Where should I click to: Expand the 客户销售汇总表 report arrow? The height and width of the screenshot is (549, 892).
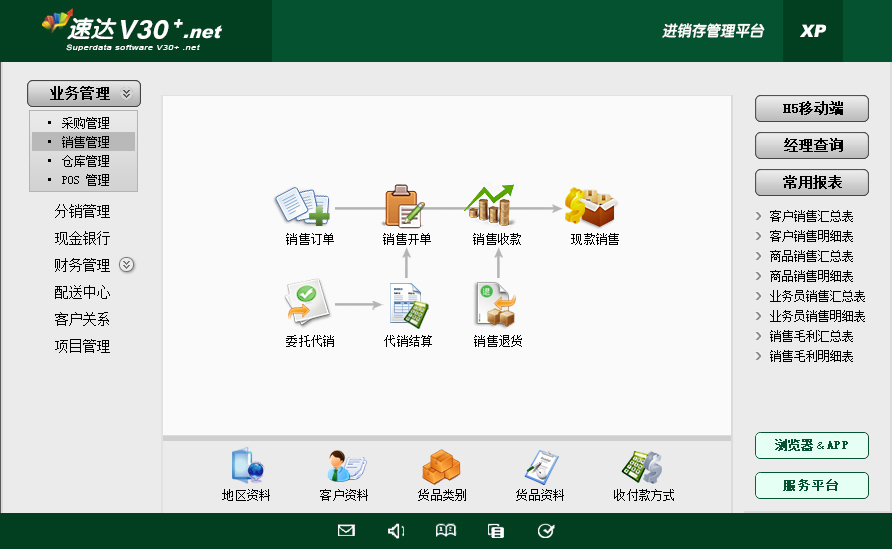(759, 216)
